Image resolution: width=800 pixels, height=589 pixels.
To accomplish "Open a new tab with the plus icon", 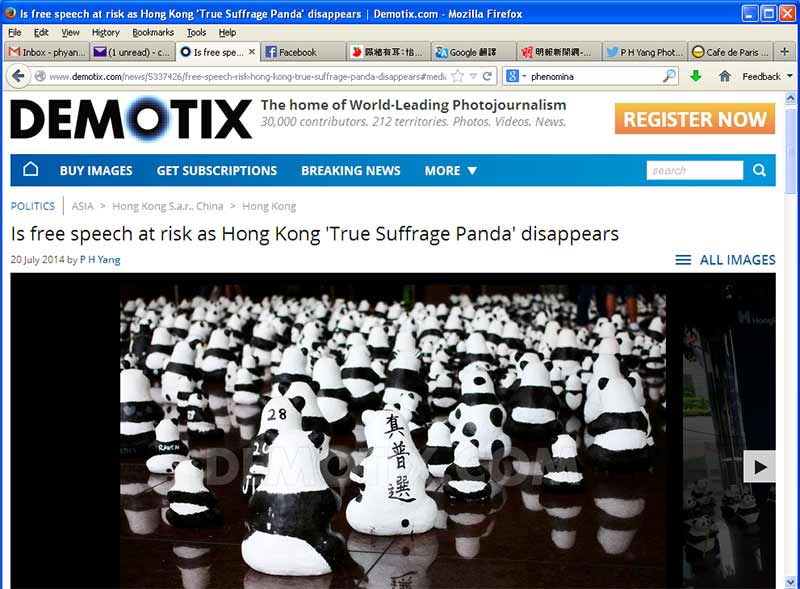I will (x=785, y=52).
